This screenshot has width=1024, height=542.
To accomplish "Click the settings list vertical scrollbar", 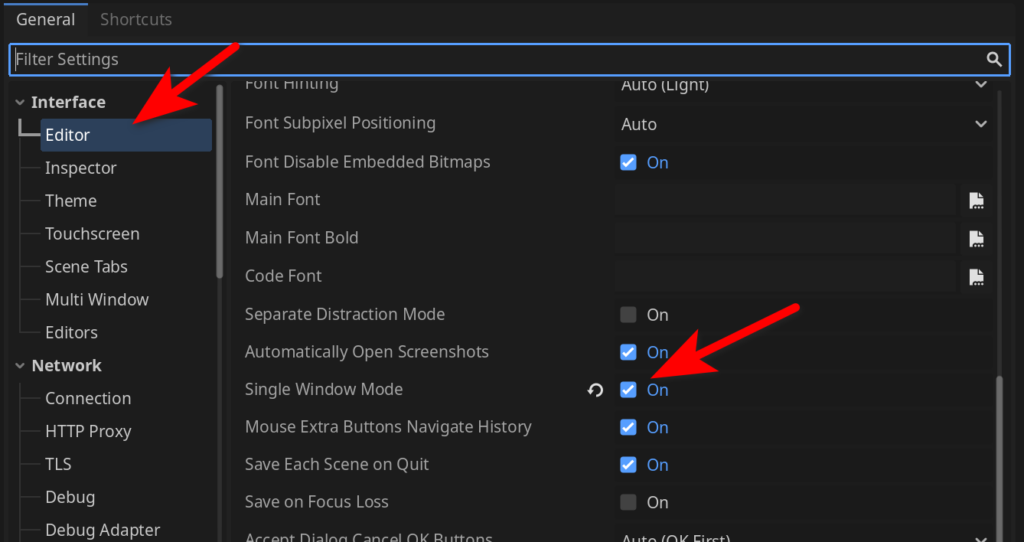I will pyautogui.click(x=1000, y=450).
